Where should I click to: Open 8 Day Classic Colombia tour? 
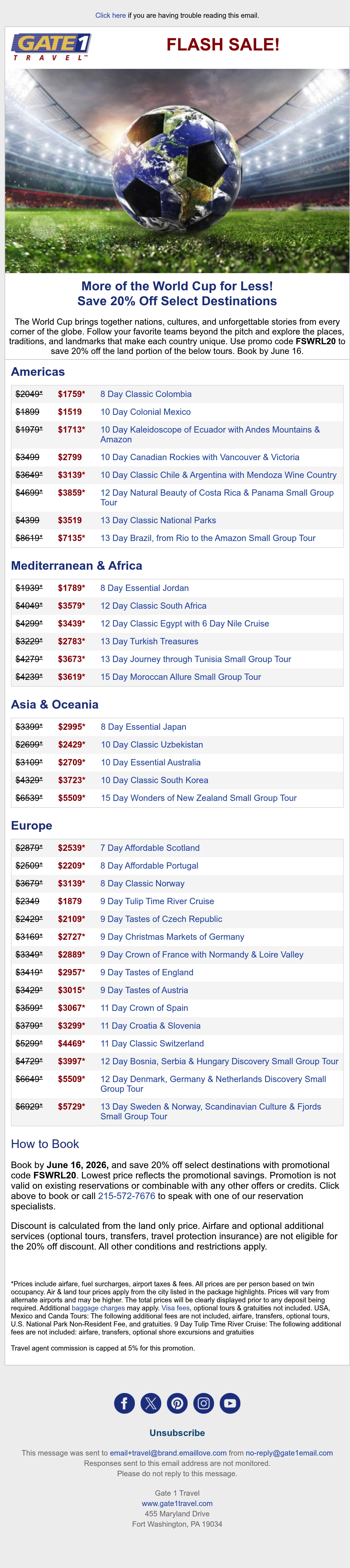146,394
